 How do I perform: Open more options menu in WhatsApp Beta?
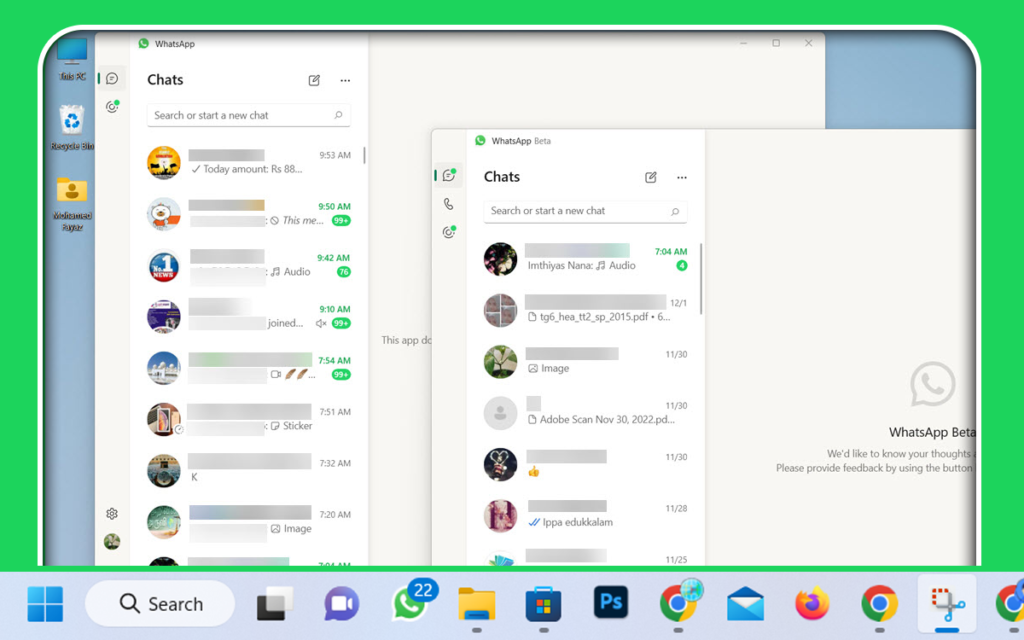tap(682, 178)
